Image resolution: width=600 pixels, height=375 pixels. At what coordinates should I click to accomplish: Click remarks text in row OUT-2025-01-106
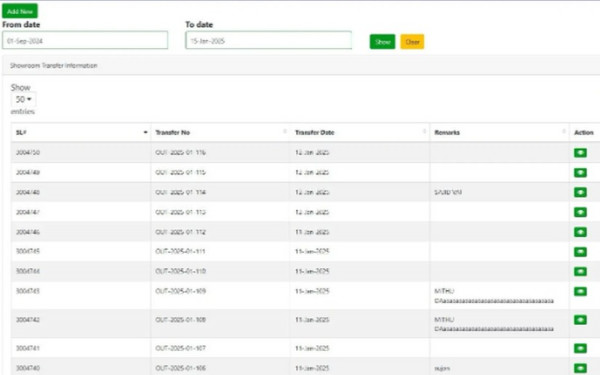442,368
